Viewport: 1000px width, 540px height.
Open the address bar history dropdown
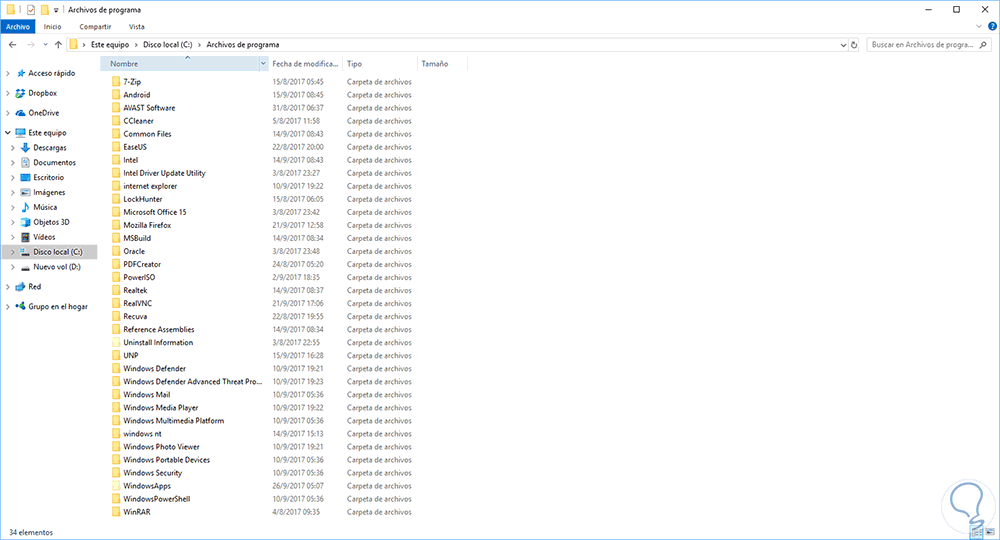843,45
